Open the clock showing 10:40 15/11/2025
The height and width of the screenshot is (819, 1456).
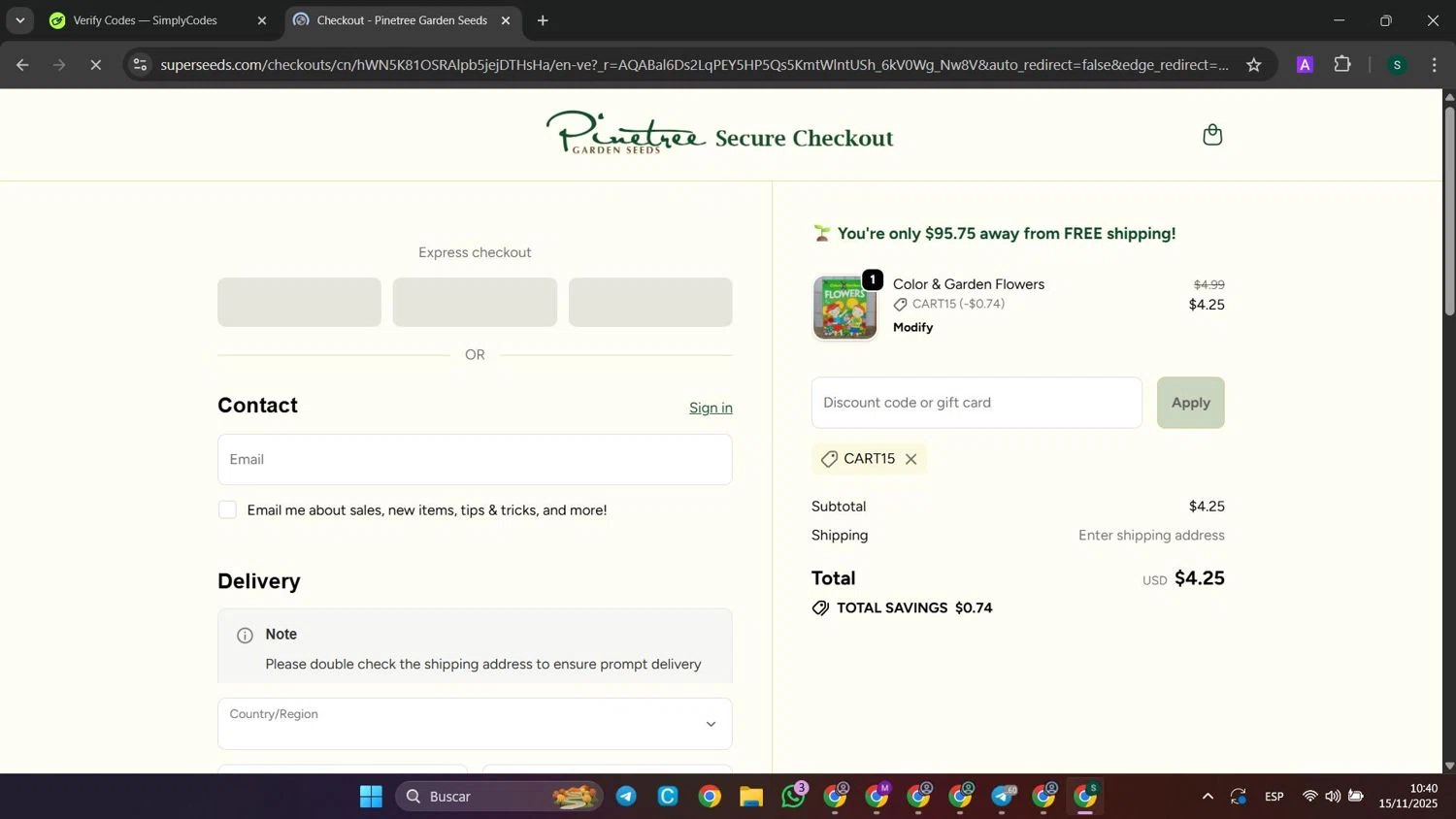pyautogui.click(x=1408, y=797)
